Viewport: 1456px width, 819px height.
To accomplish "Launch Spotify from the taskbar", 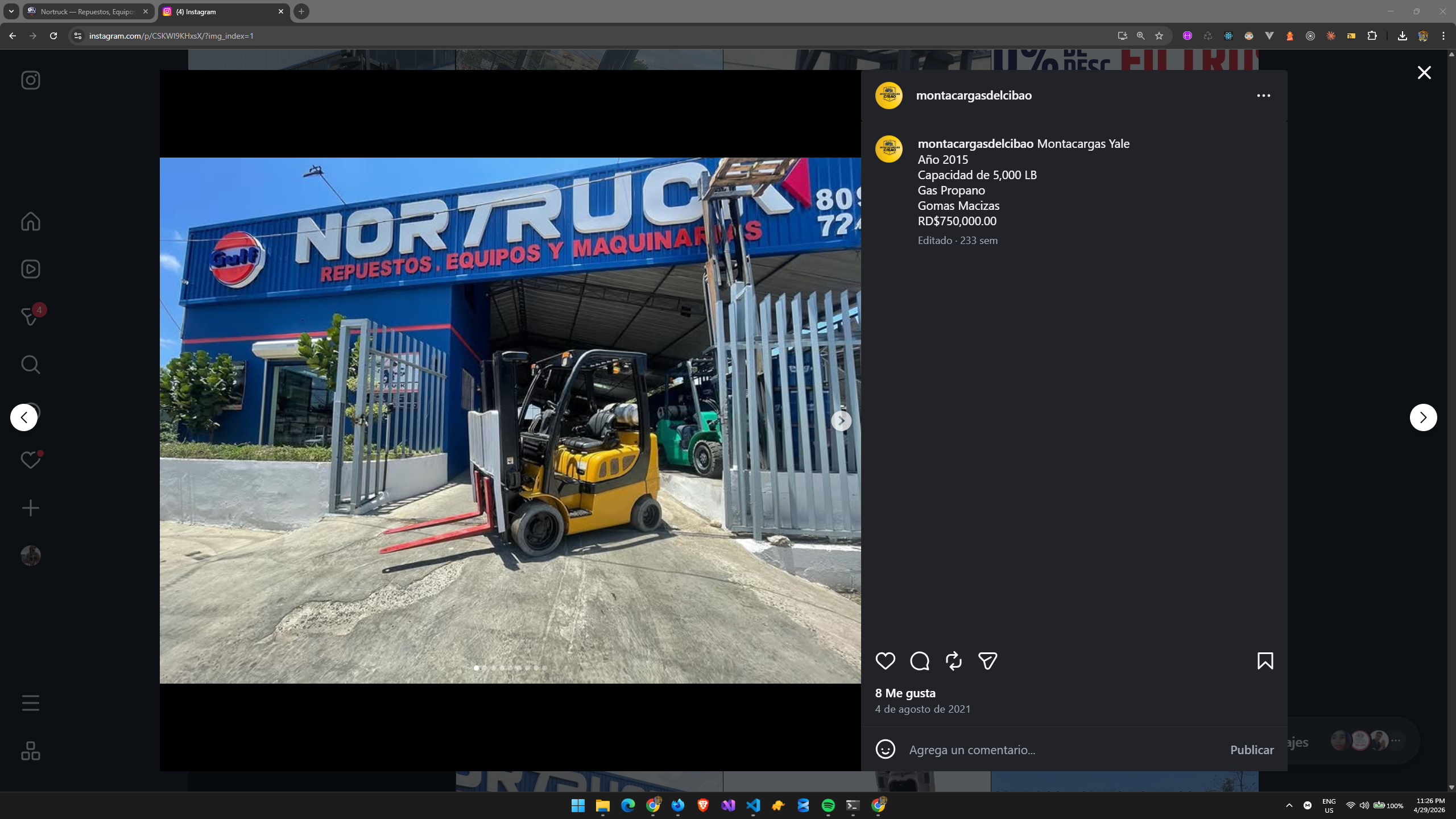I will (828, 805).
